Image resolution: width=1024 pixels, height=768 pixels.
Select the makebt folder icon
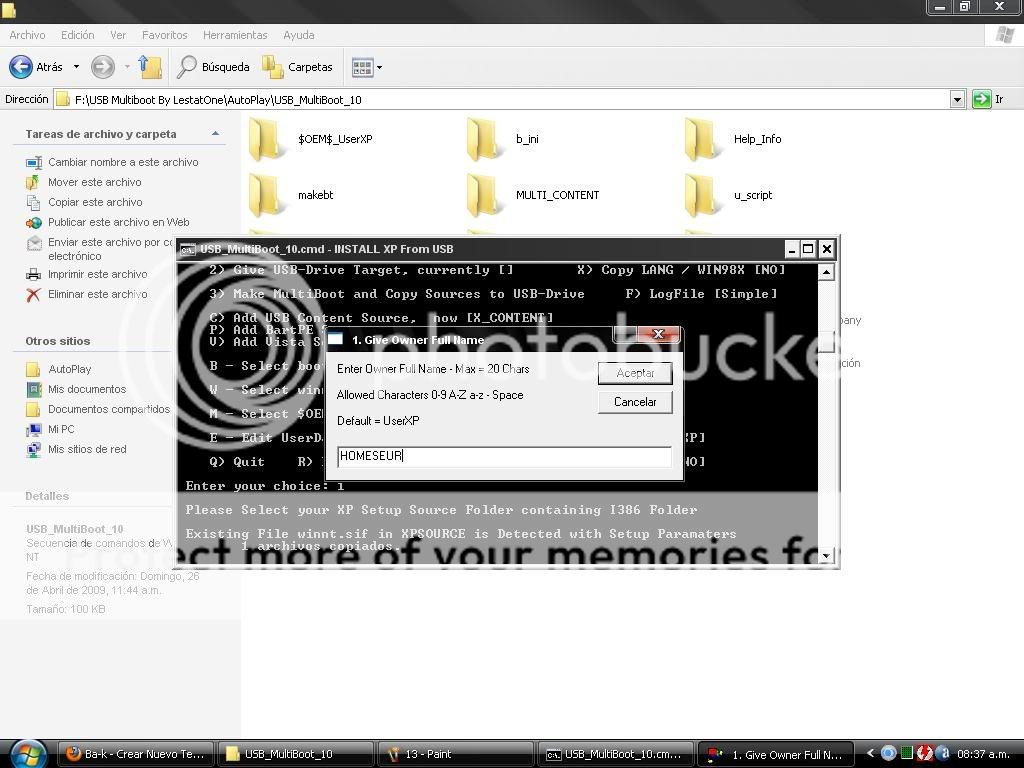(x=267, y=195)
